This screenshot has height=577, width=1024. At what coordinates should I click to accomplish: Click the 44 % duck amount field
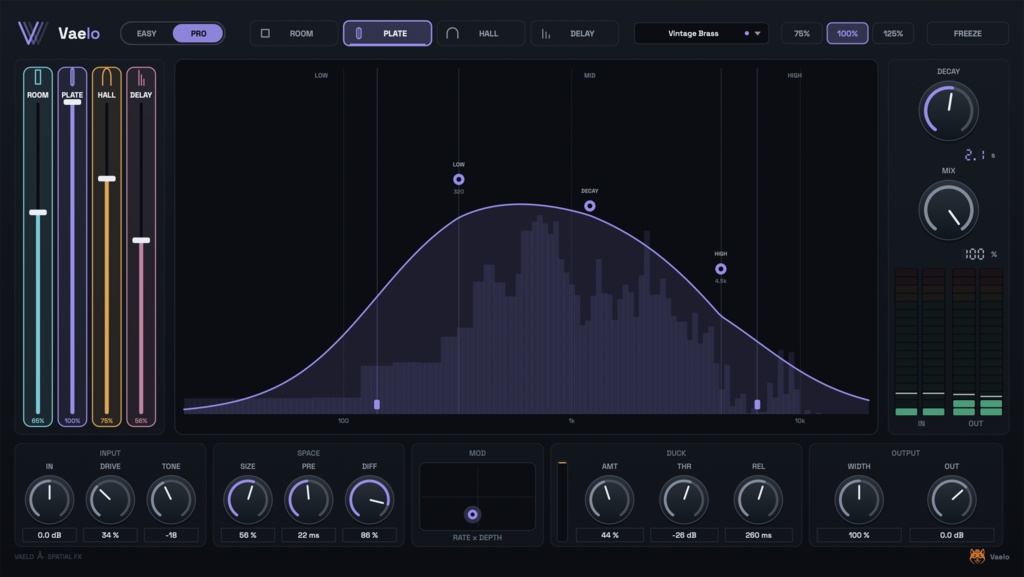click(609, 535)
